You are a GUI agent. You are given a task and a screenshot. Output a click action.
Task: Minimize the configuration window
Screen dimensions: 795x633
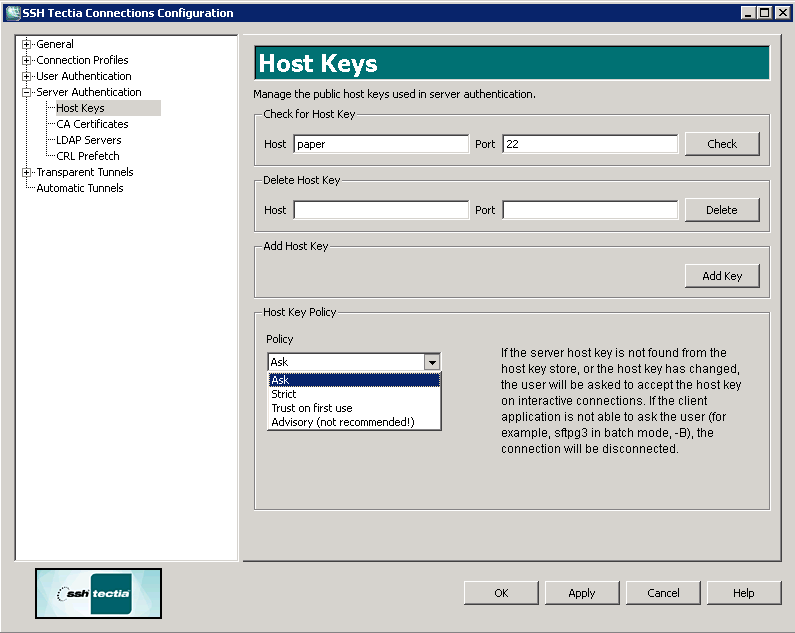[748, 13]
